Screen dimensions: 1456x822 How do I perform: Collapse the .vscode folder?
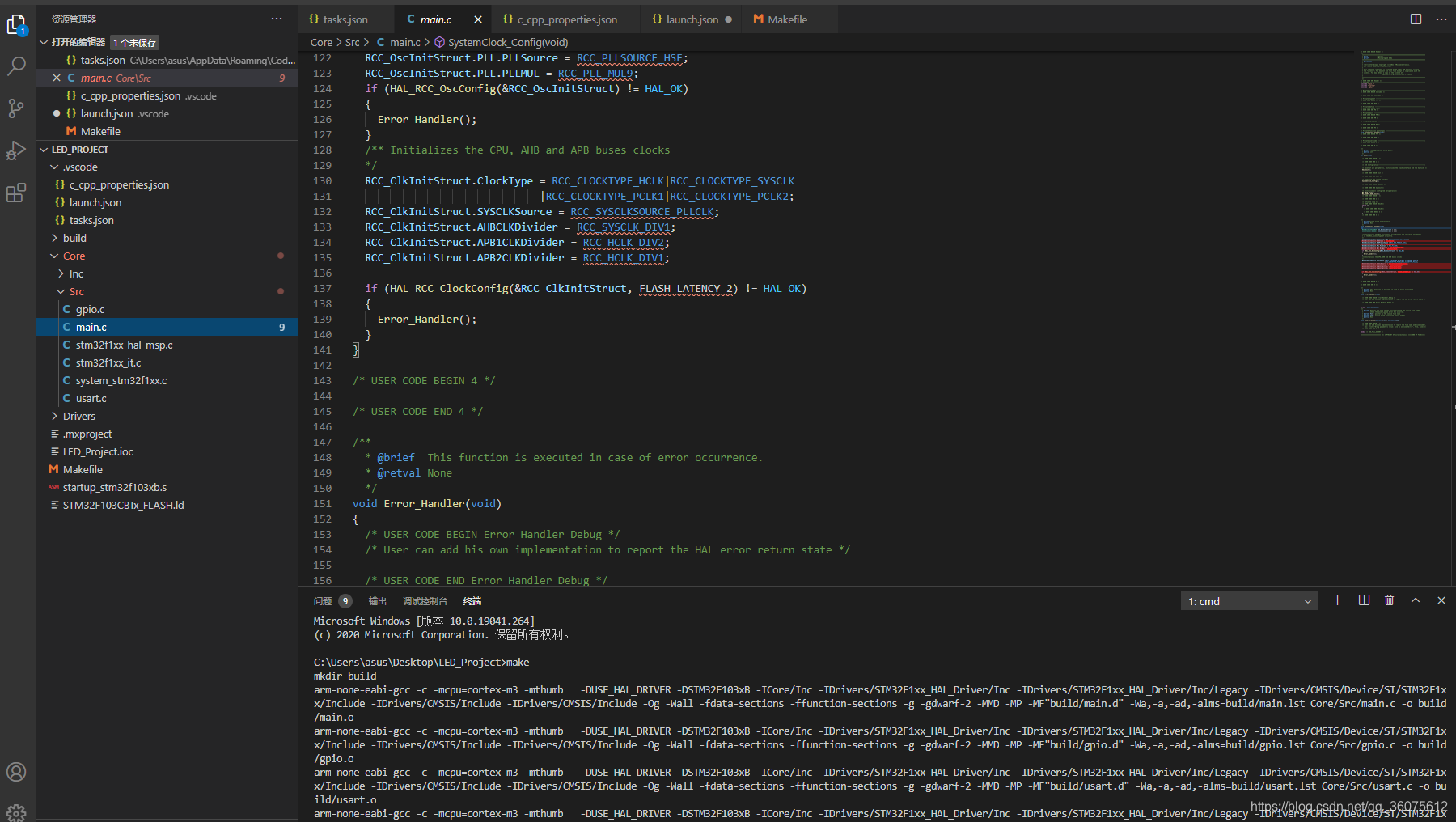point(55,167)
